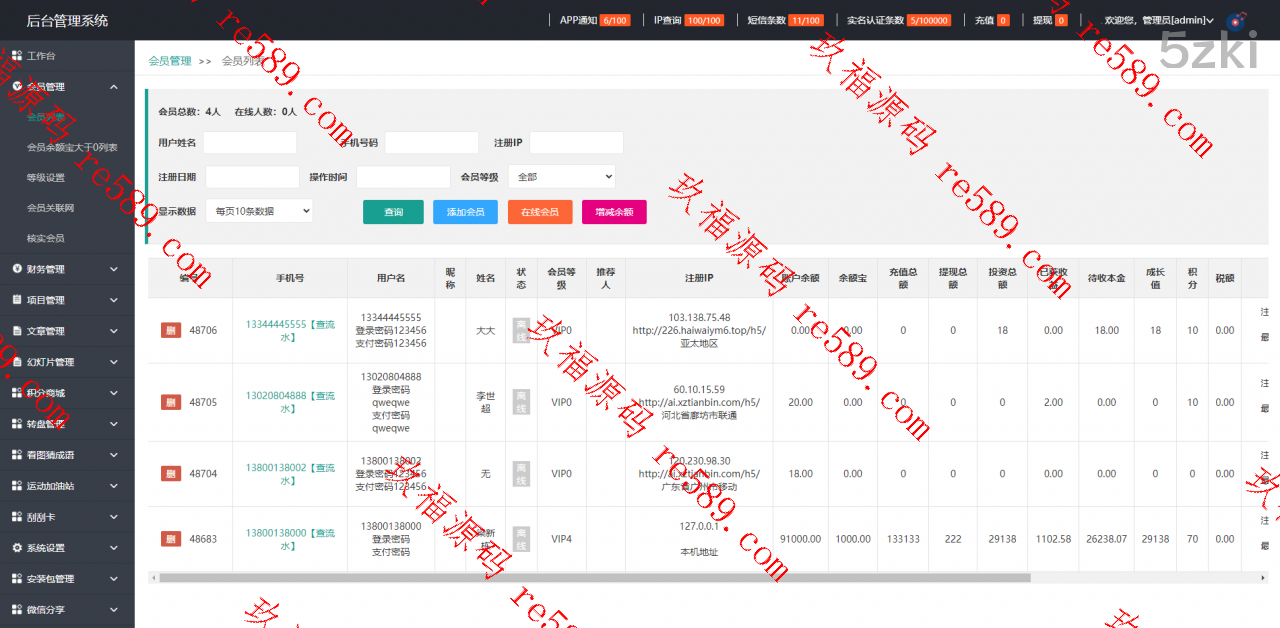Viewport: 1280px width, 628px height.
Task: Click the 财务管理 finance icon
Action: pos(17,269)
